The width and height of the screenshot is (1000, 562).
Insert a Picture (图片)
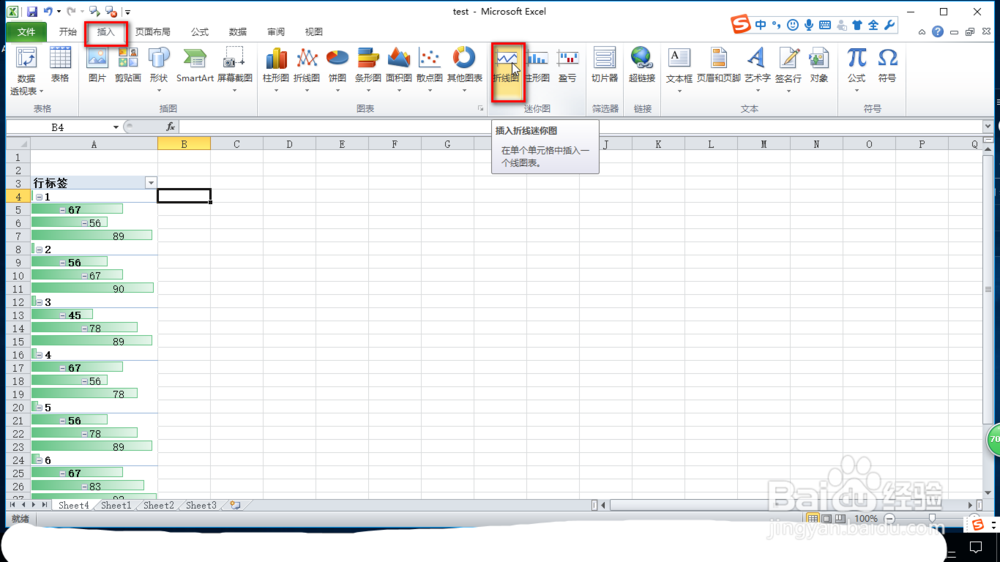[x=97, y=65]
